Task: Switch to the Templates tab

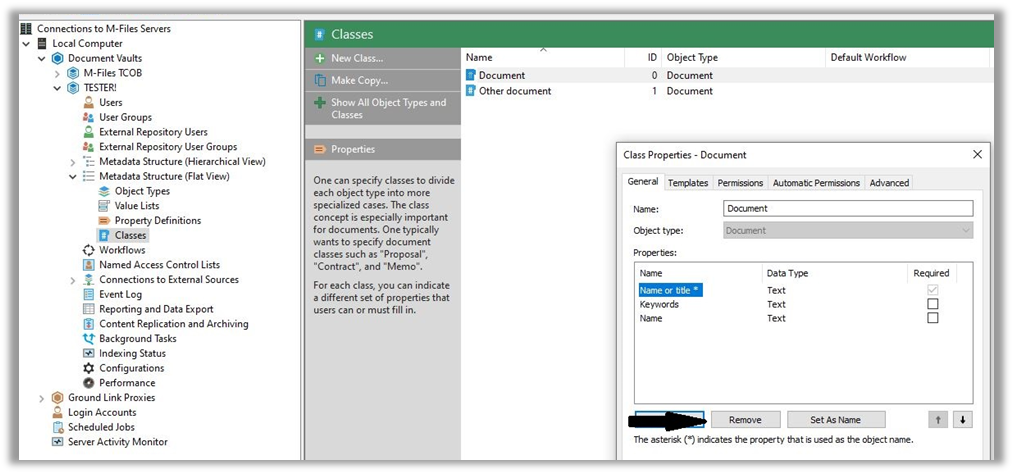Action: (688, 183)
